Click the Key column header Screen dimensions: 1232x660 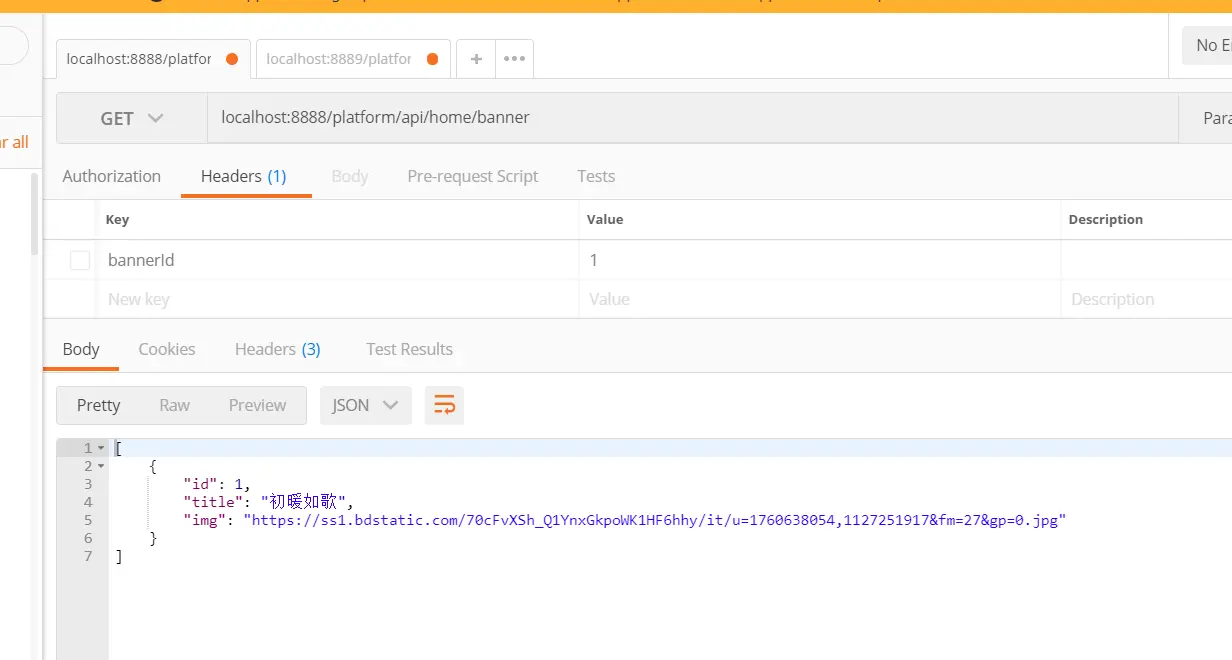coord(117,220)
